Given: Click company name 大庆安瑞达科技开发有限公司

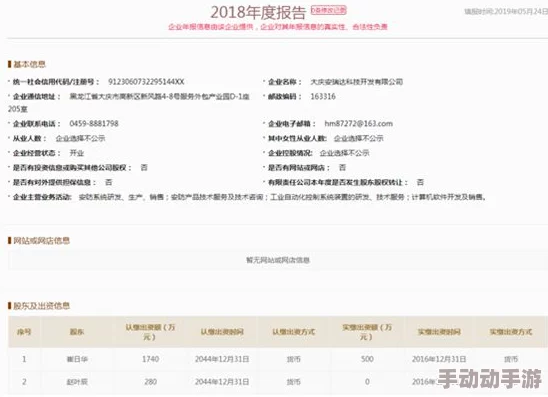Looking at the screenshot, I should pos(356,82).
